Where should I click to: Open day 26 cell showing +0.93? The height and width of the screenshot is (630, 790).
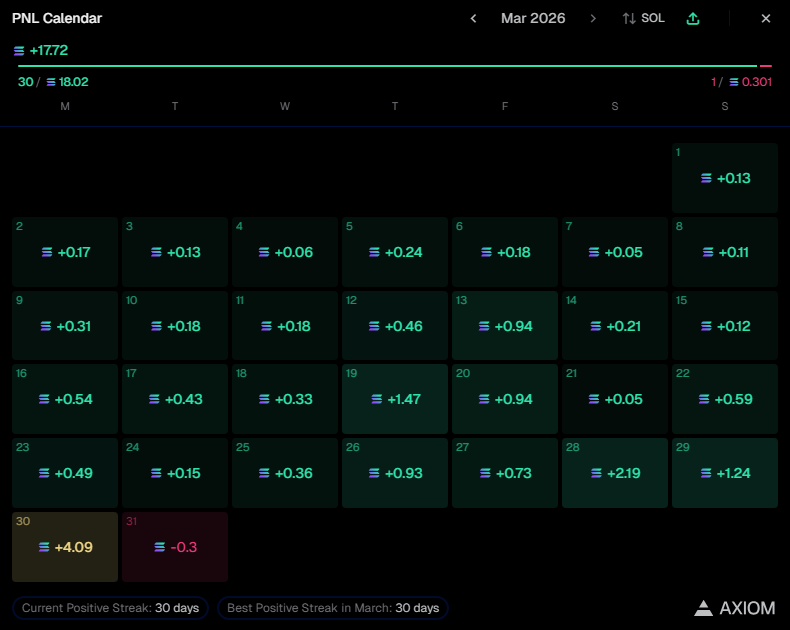tap(395, 473)
